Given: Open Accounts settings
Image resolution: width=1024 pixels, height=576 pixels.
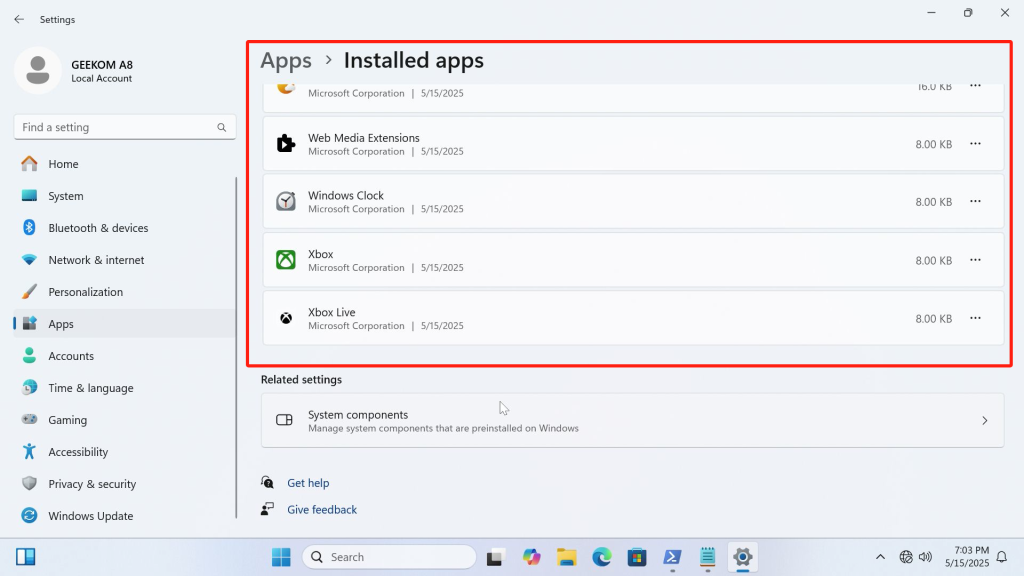Looking at the screenshot, I should [x=124, y=356].
